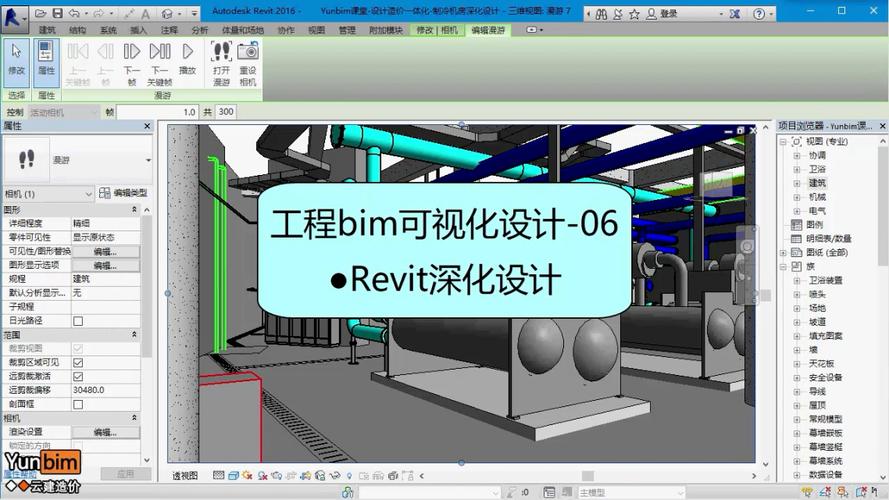Click the Redo arrow icon
Image resolution: width=889 pixels, height=500 pixels.
click(99, 13)
